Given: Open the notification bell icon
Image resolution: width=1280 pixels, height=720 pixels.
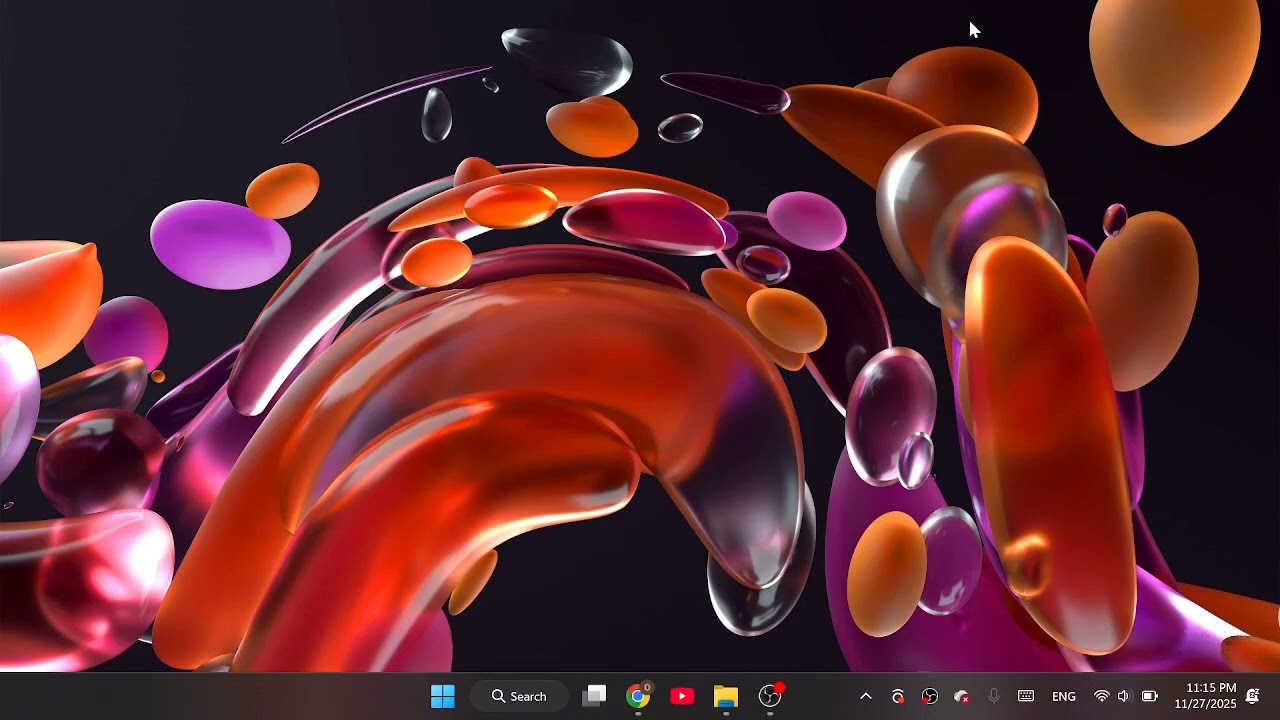Looking at the screenshot, I should click(x=1252, y=696).
